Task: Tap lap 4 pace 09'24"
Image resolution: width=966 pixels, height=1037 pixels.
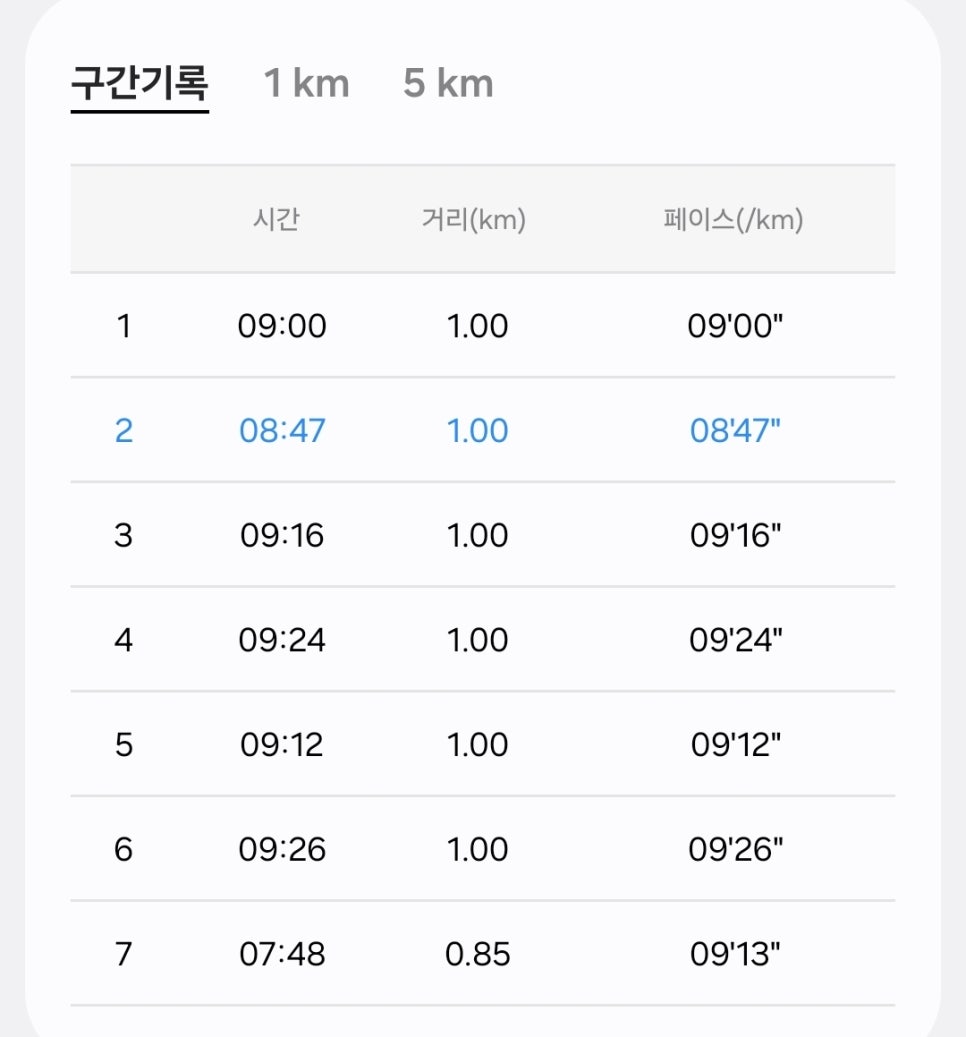Action: click(735, 640)
